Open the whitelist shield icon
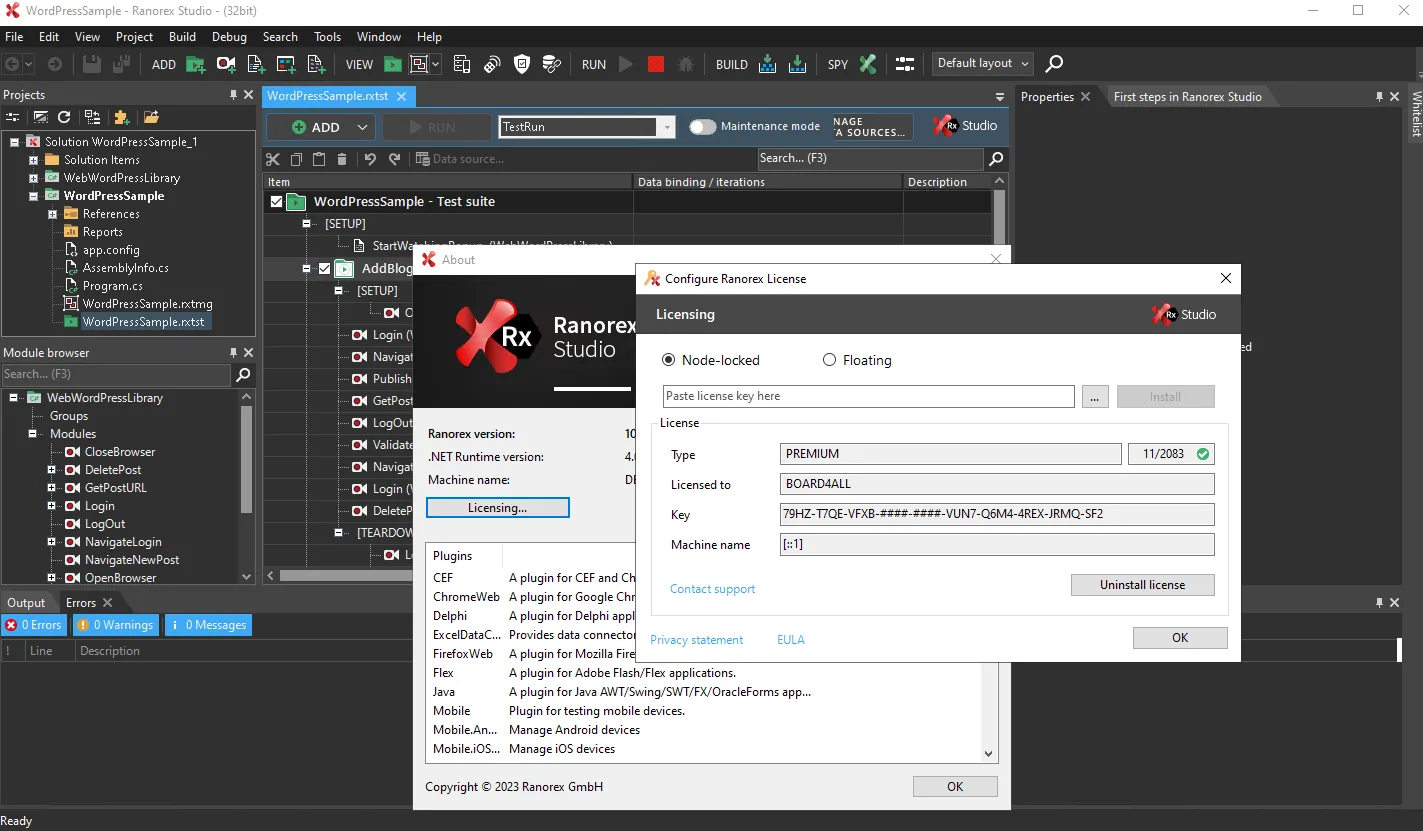1423x831 pixels. [x=521, y=64]
